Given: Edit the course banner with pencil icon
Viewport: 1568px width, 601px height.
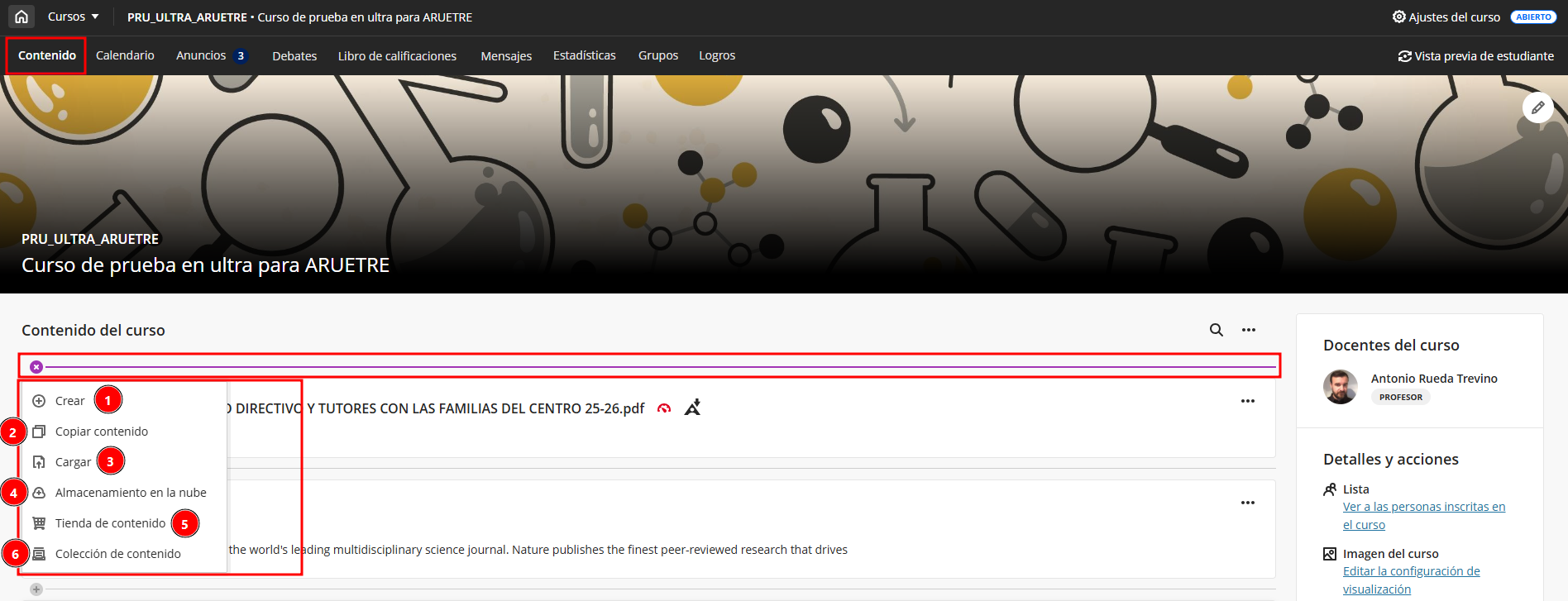Looking at the screenshot, I should (x=1537, y=107).
